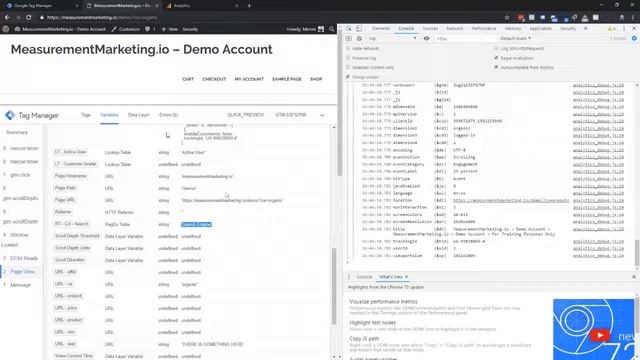Open the Default levels dropdown
Viewport: 640px width, 360px height.
coord(516,38)
